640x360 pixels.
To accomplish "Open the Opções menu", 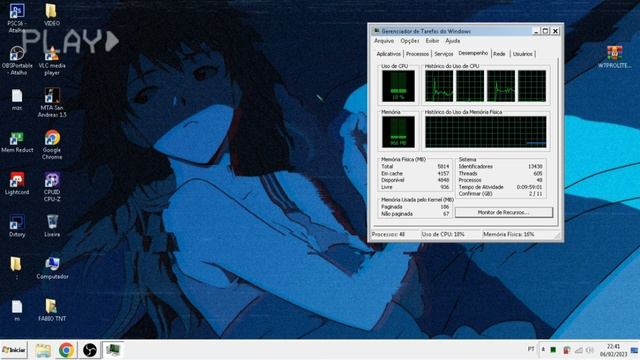I will [x=409, y=41].
